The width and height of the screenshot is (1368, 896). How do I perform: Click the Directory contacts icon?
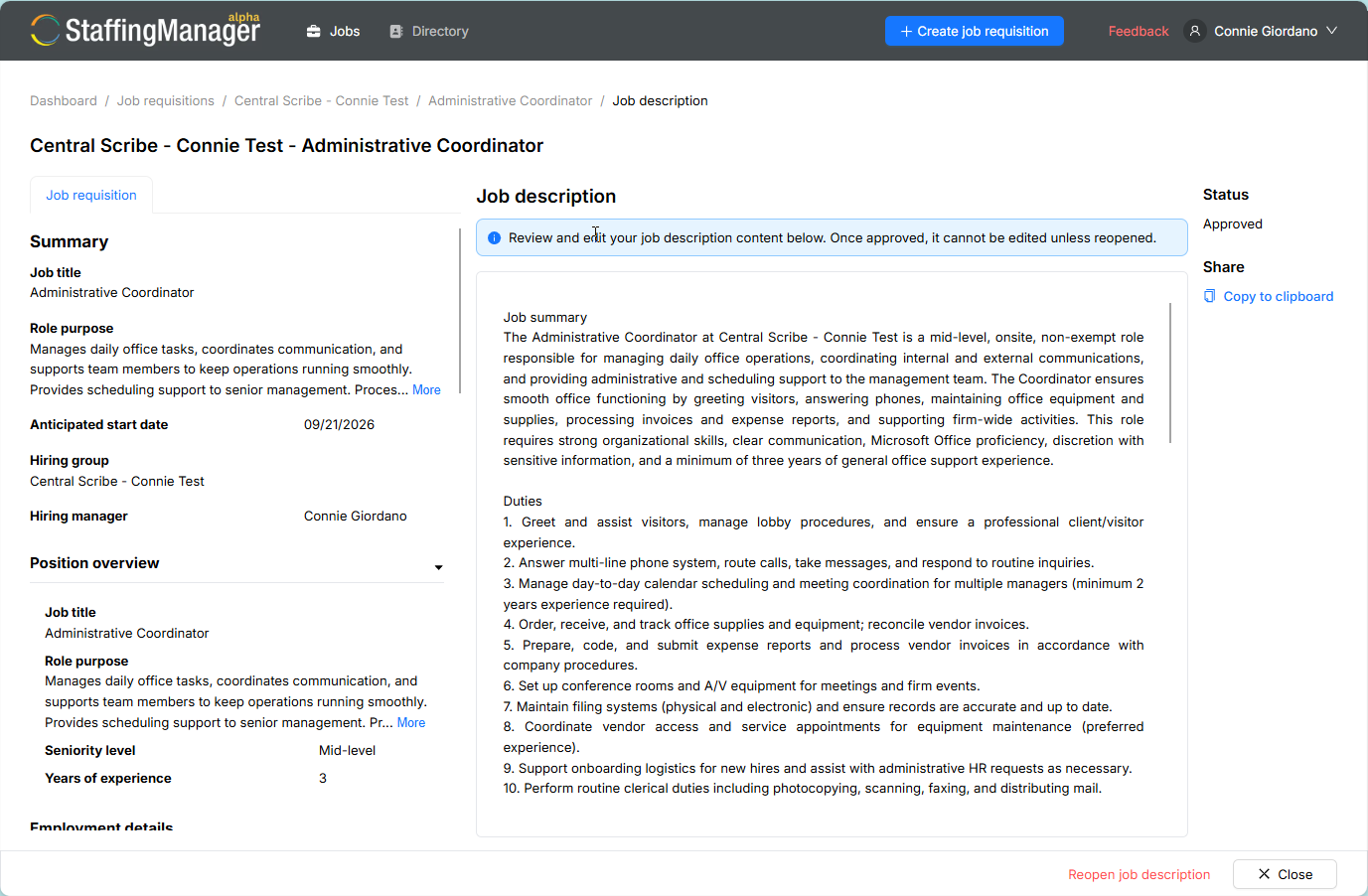396,32
